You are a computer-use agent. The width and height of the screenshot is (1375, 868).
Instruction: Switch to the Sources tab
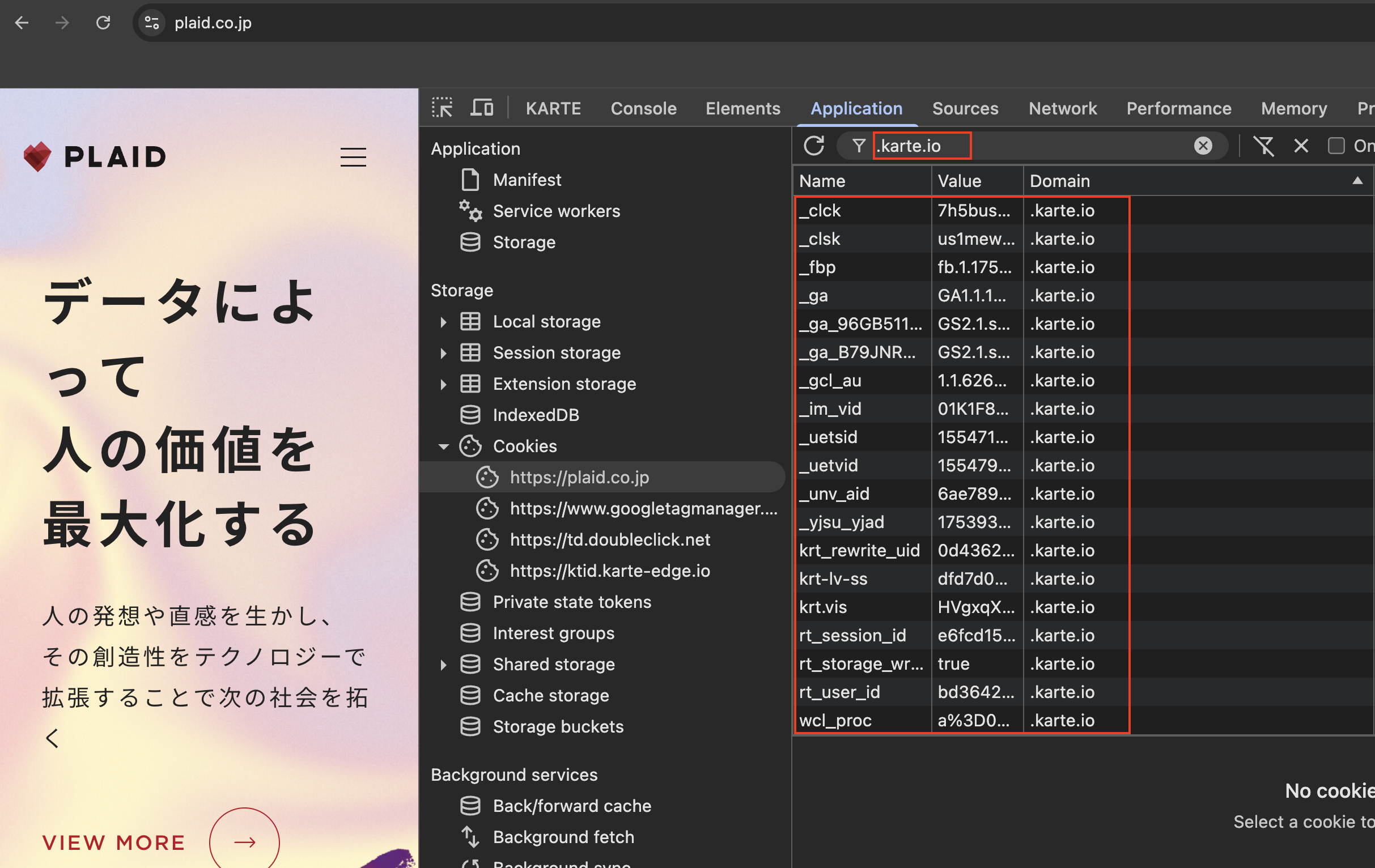965,108
